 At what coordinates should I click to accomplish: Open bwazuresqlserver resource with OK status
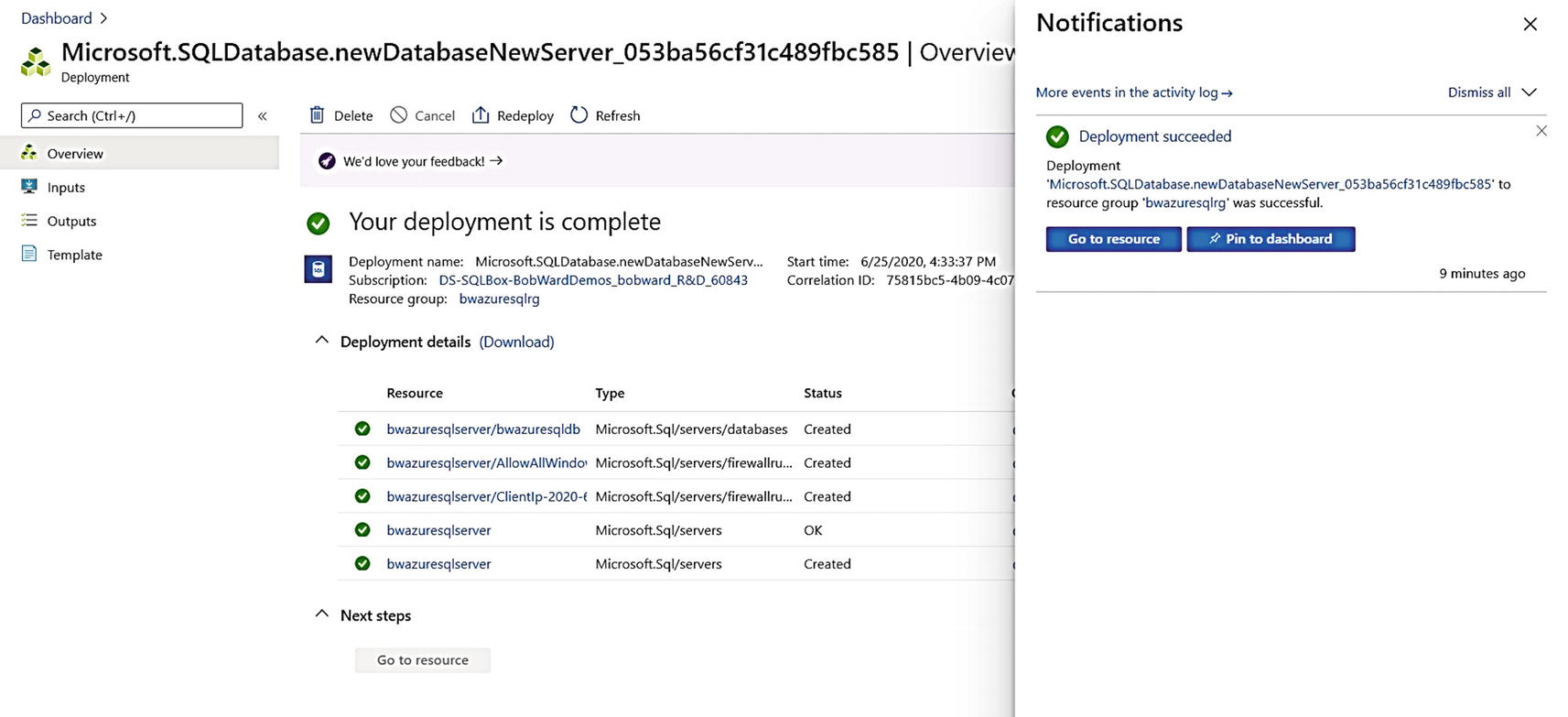click(x=438, y=530)
